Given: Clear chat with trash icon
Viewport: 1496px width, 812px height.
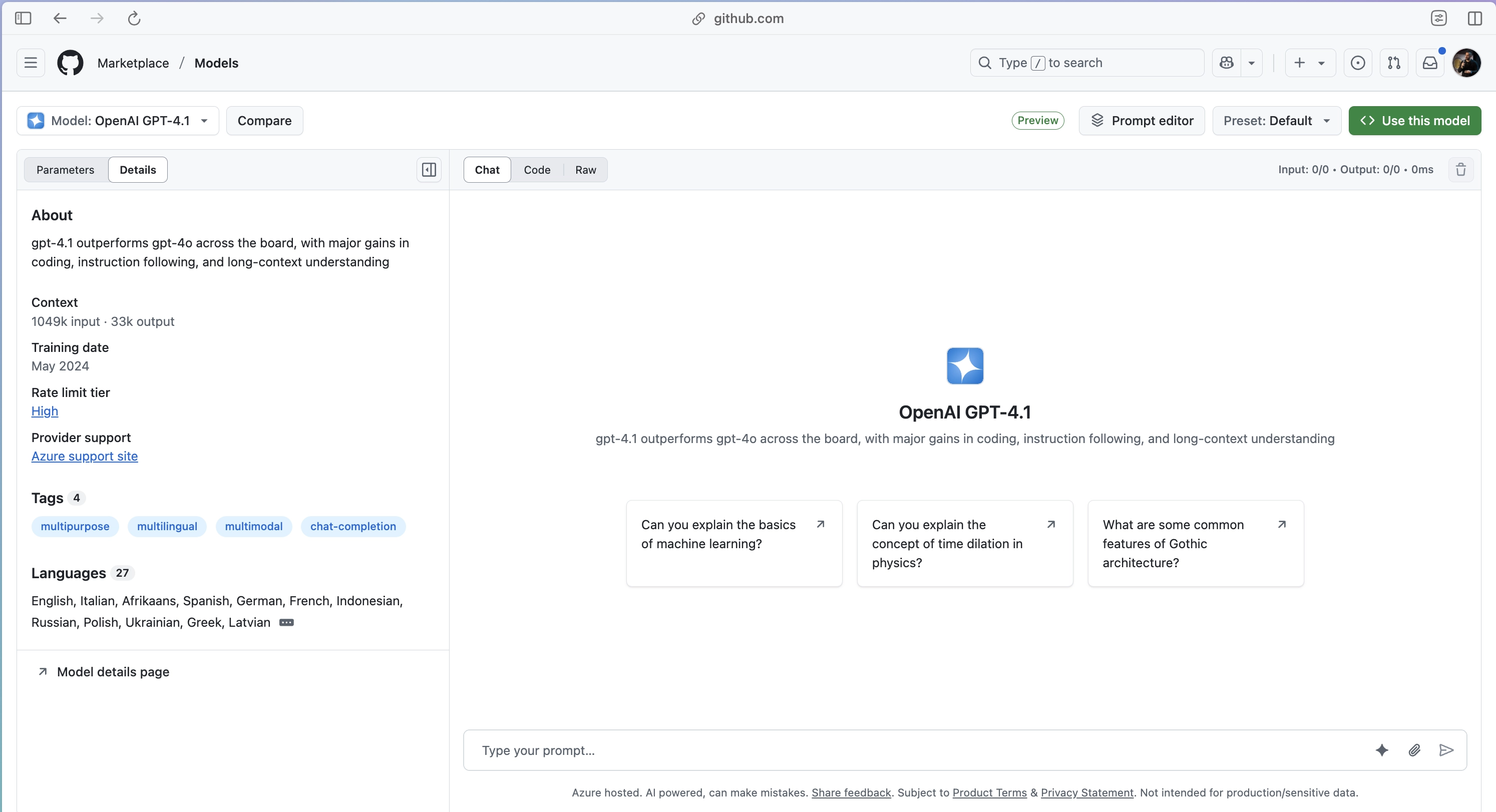Looking at the screenshot, I should tap(1461, 170).
